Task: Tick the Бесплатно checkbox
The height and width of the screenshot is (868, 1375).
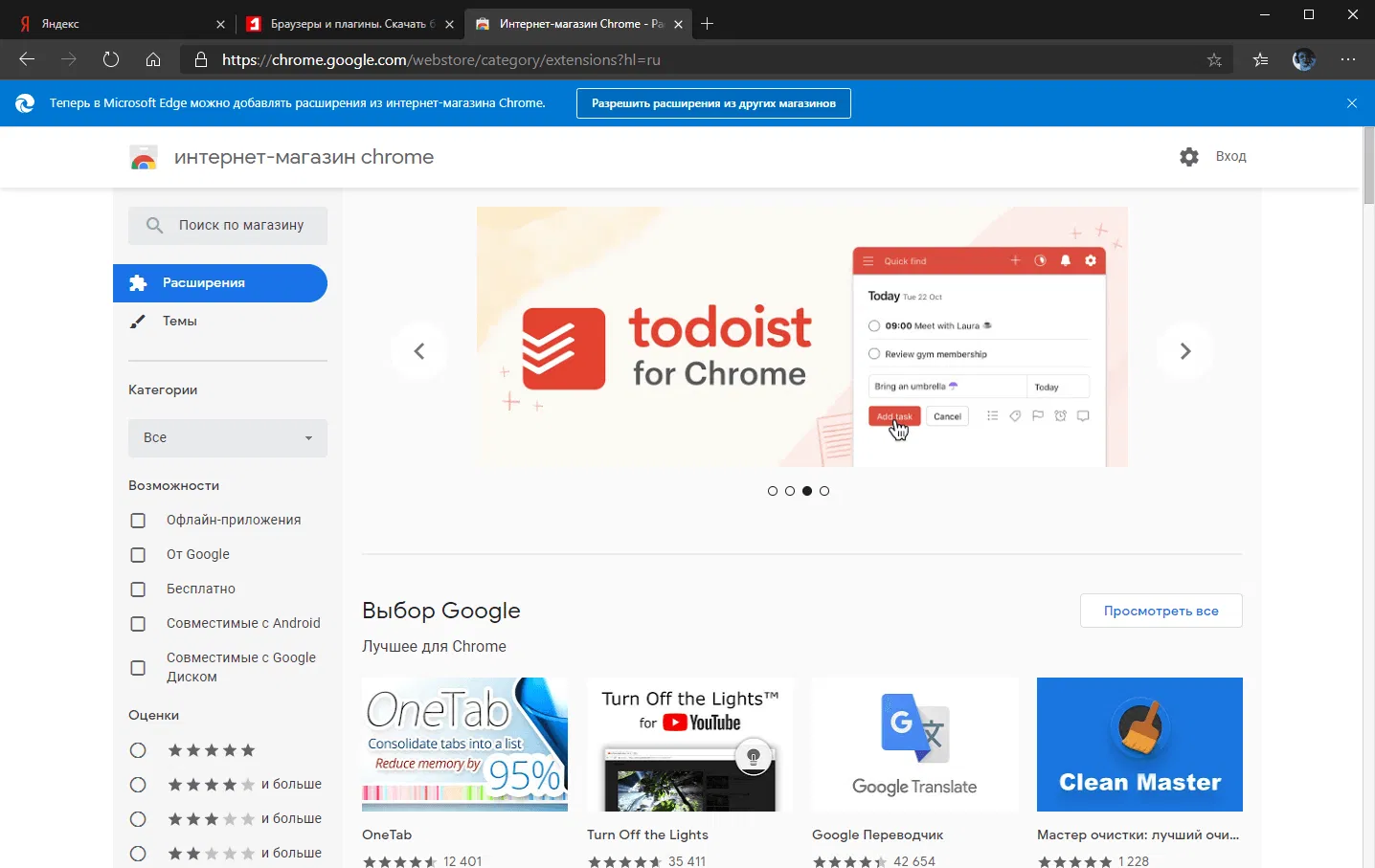Action: pyautogui.click(x=138, y=590)
